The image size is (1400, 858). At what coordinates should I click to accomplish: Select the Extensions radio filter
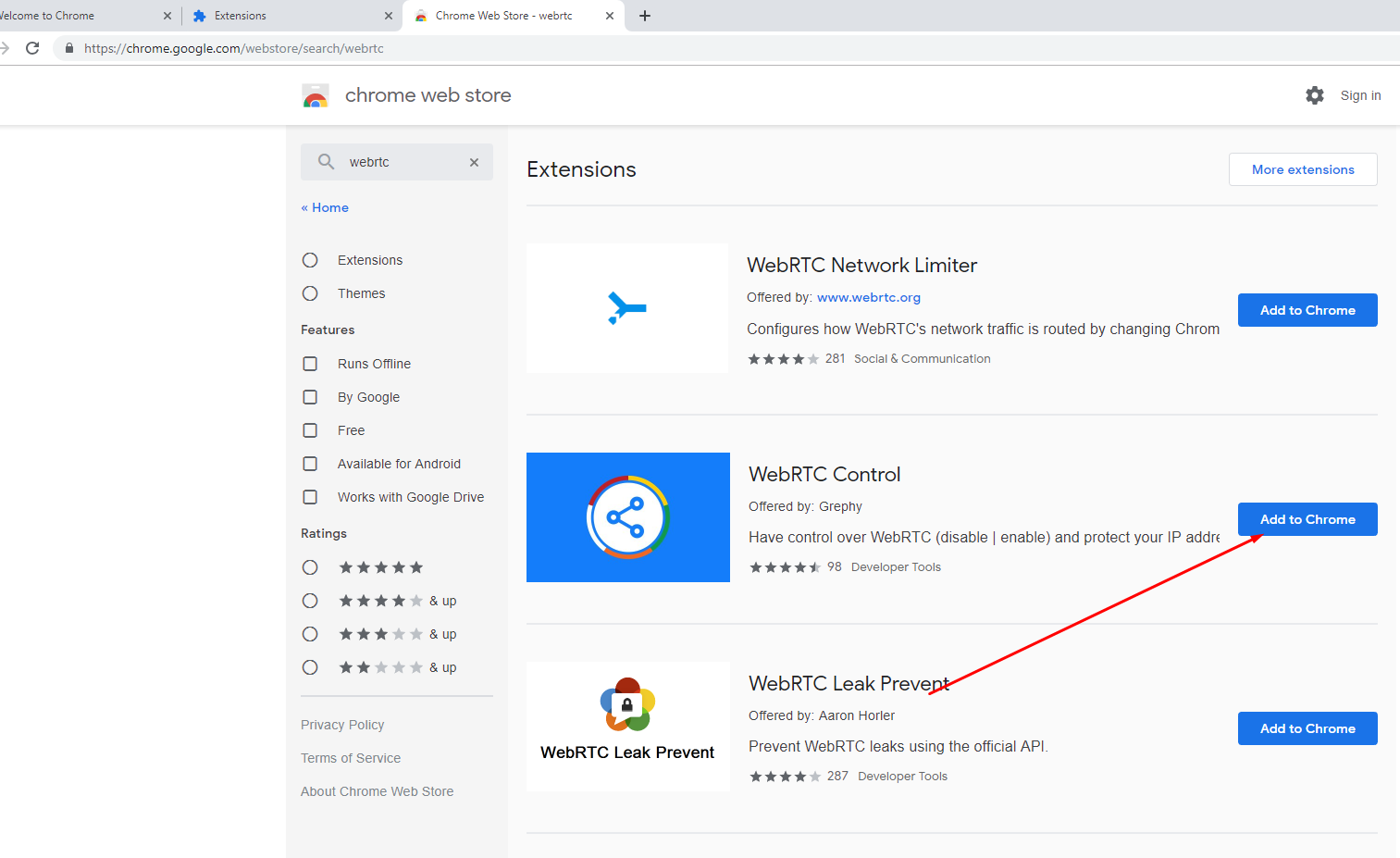click(x=310, y=260)
